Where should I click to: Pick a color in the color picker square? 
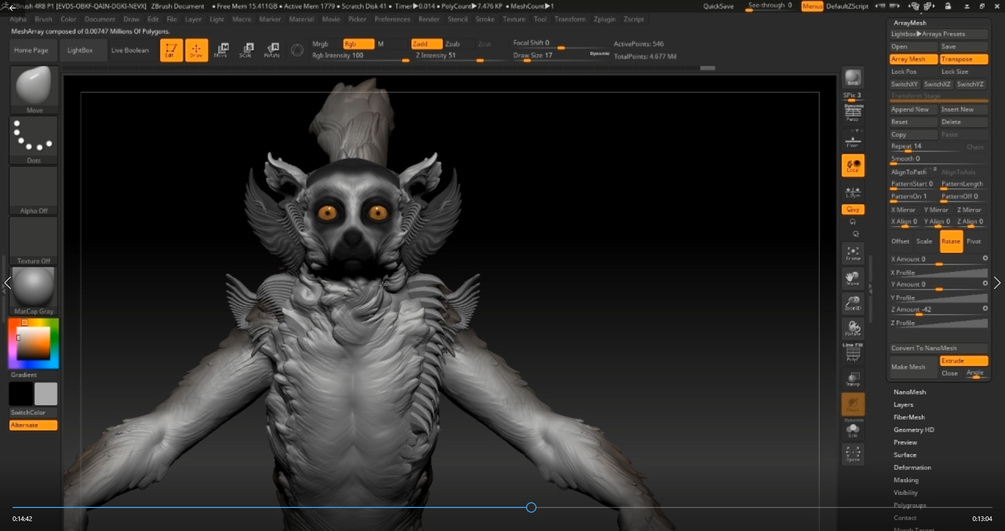(x=33, y=343)
